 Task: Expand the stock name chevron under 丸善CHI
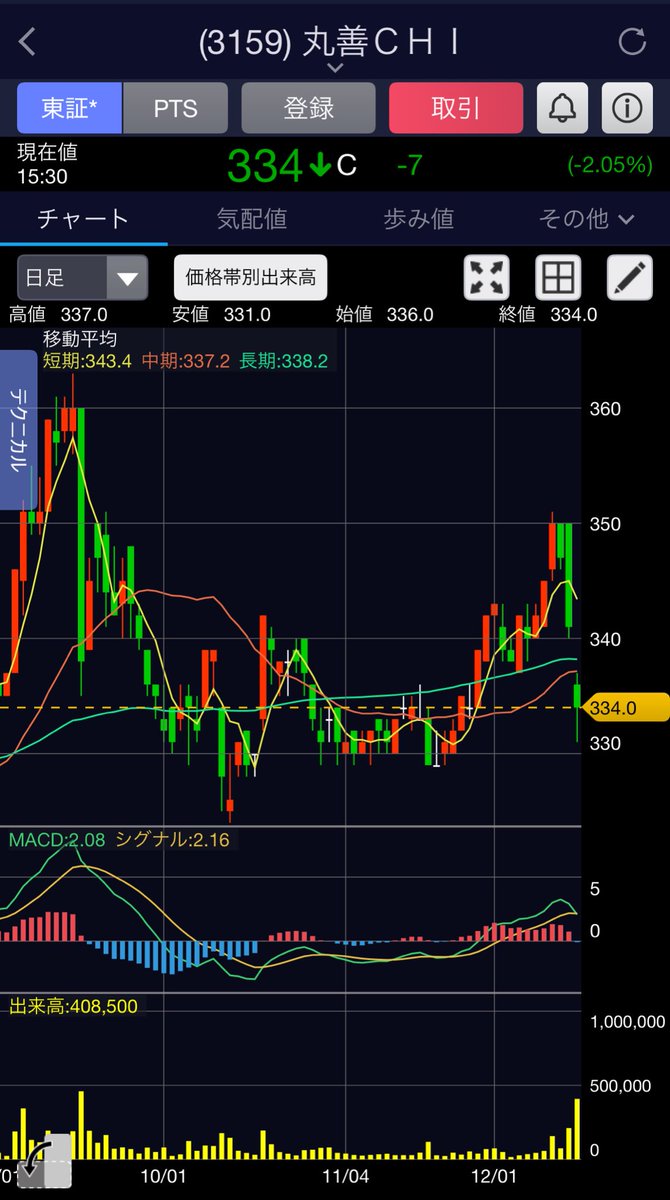pyautogui.click(x=335, y=67)
